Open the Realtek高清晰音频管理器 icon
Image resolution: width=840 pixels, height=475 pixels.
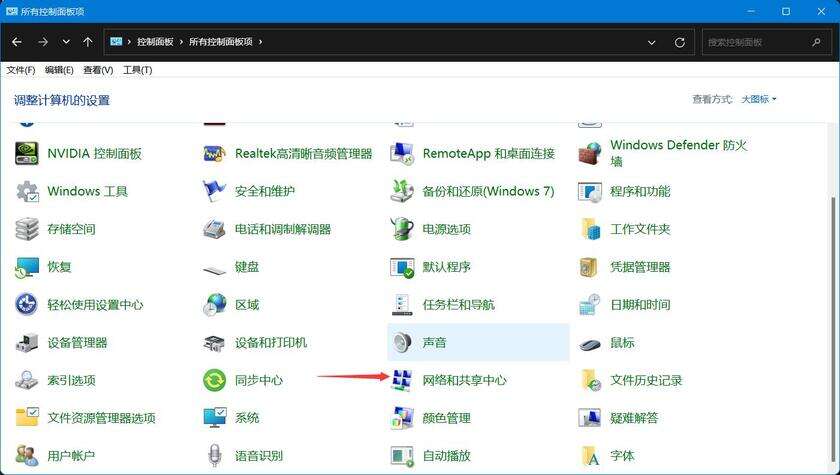214,154
